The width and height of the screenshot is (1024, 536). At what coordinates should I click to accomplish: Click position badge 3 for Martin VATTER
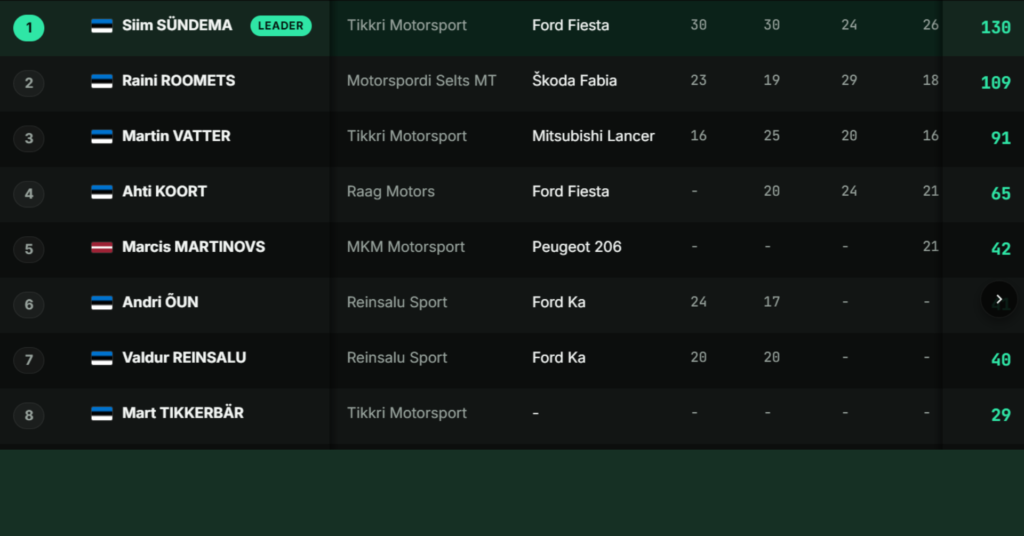tap(29, 138)
